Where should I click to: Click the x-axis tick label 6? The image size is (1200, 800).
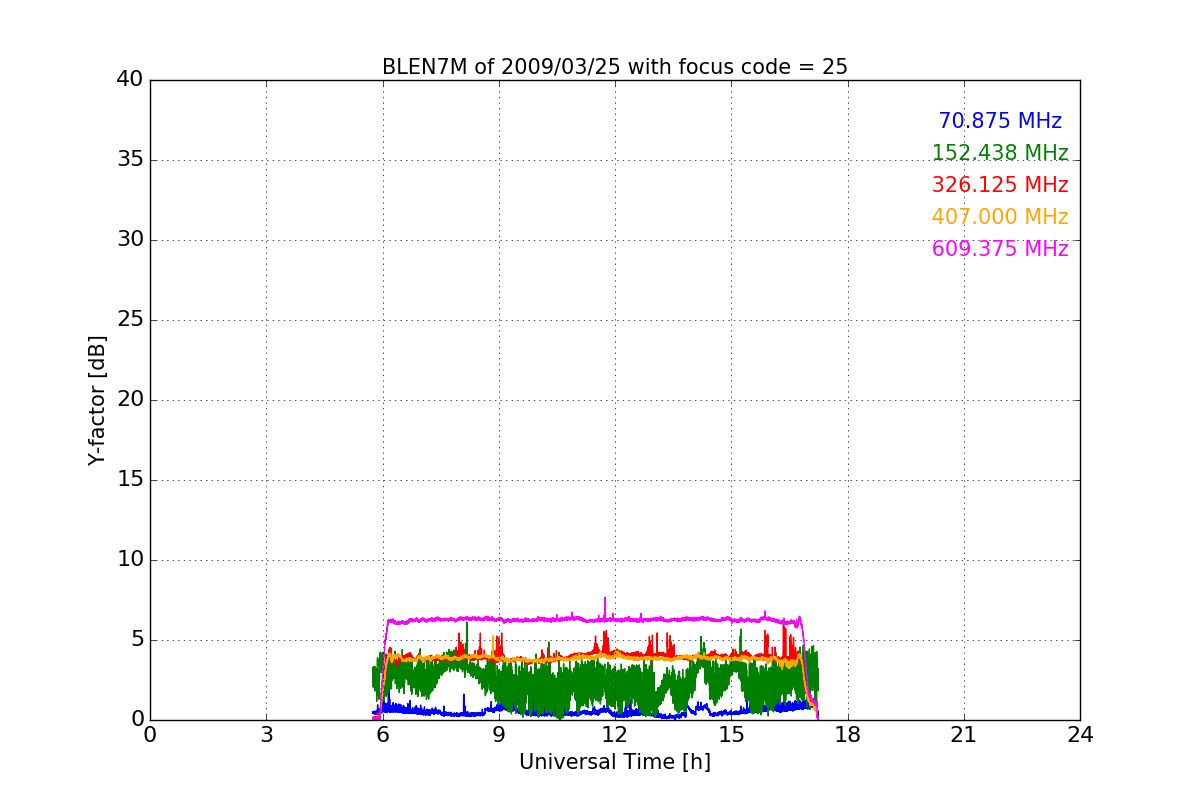click(x=382, y=735)
